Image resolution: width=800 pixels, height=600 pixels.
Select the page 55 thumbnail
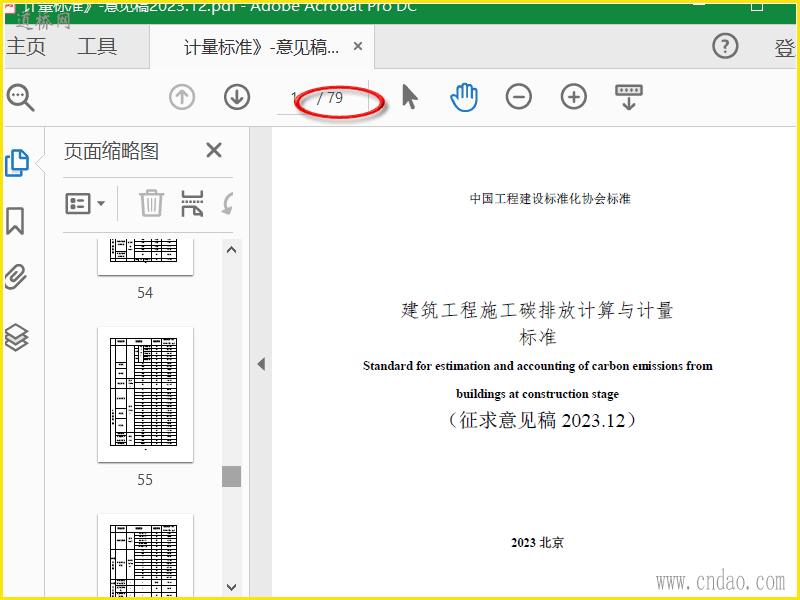(x=145, y=394)
